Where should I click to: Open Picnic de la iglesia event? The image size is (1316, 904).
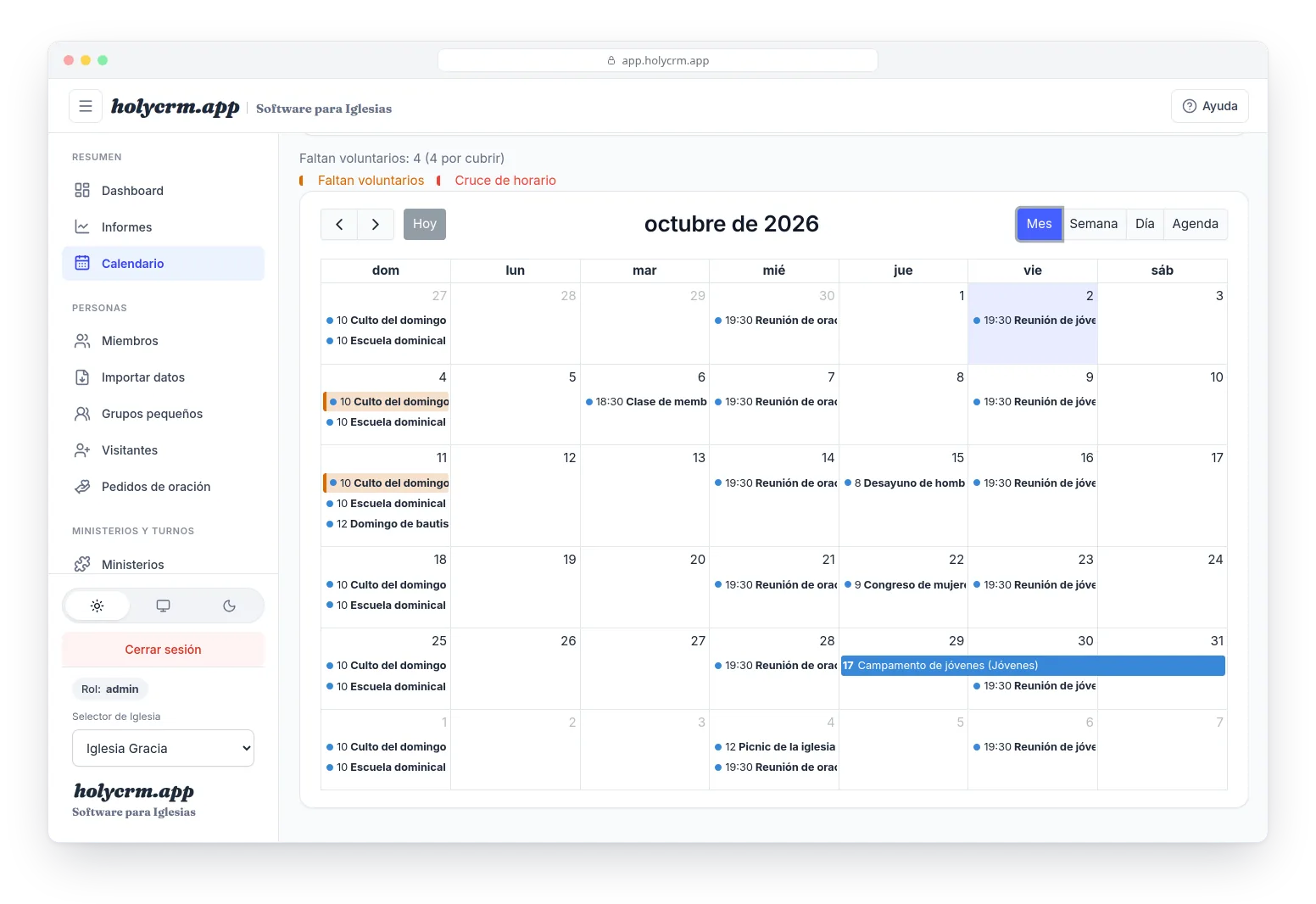pos(774,746)
